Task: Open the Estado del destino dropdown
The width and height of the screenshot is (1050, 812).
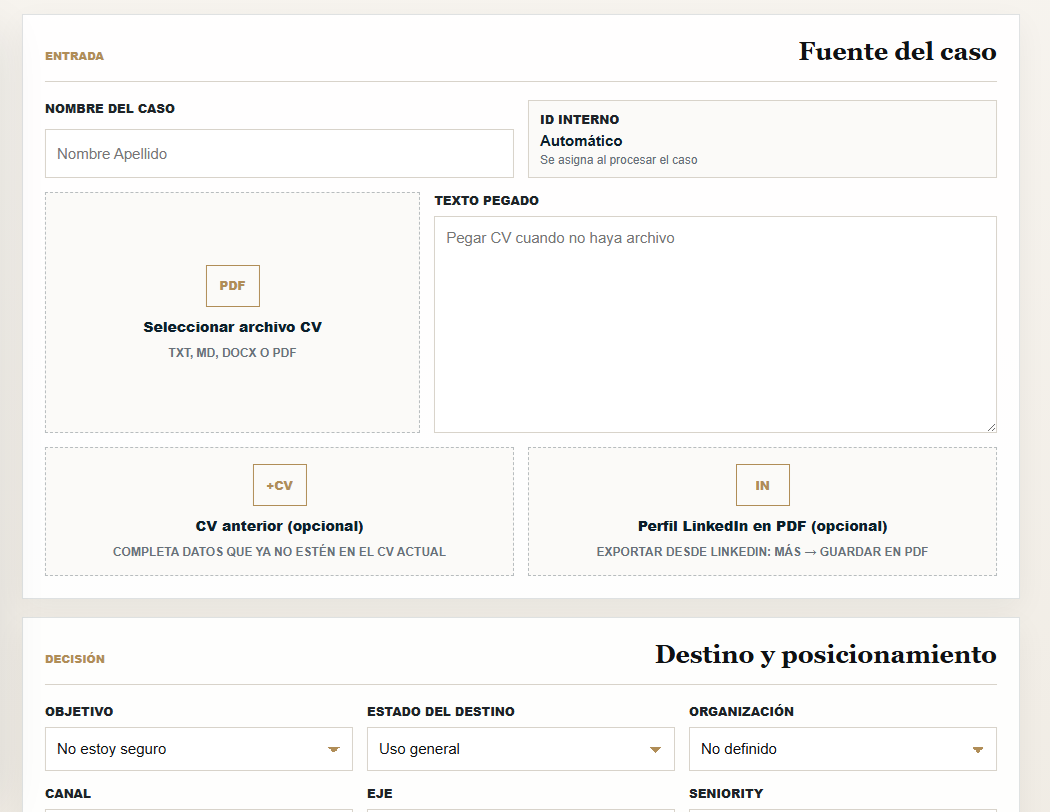Action: (x=520, y=749)
